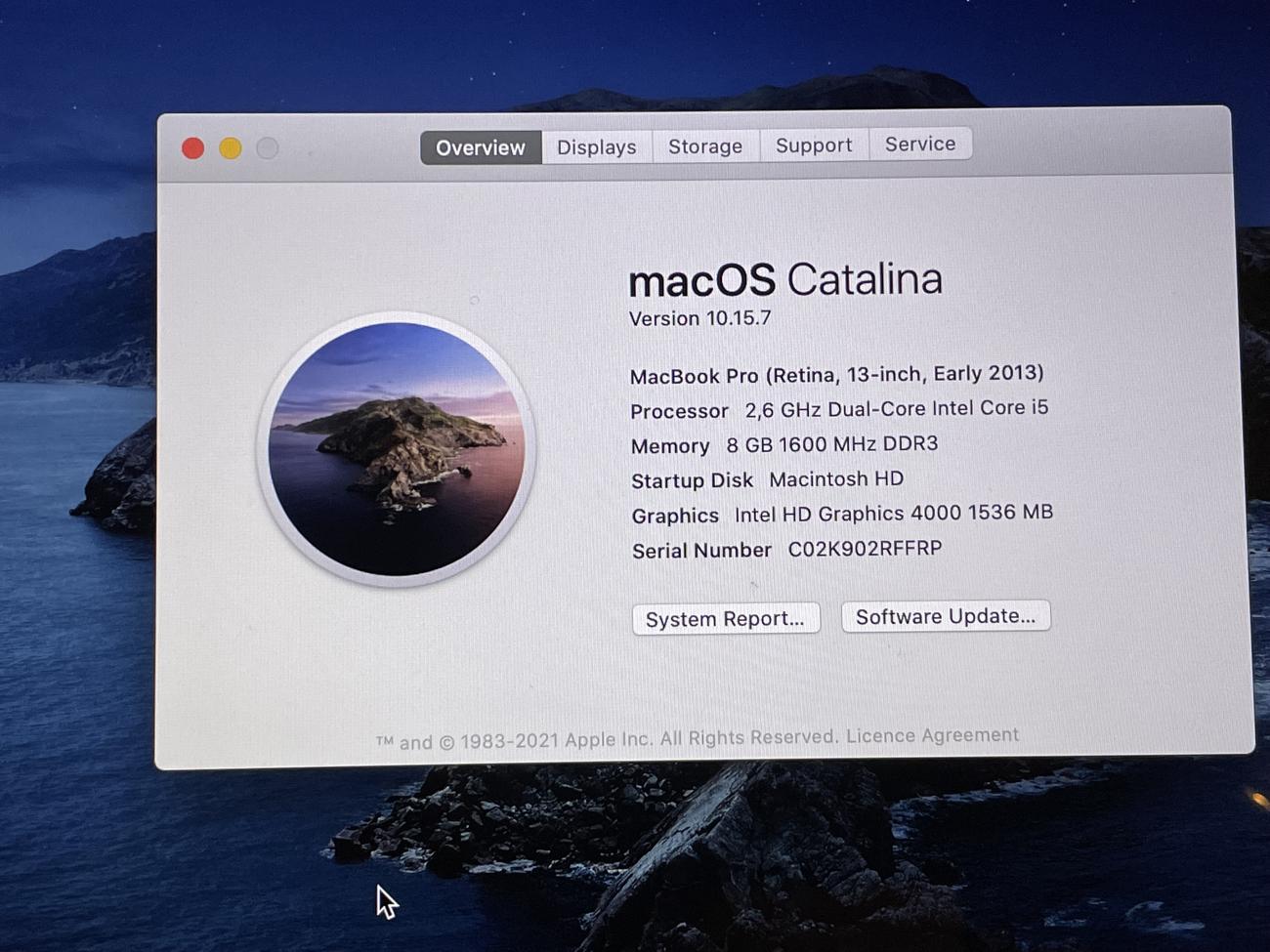Click the Software Update... button

946,616
